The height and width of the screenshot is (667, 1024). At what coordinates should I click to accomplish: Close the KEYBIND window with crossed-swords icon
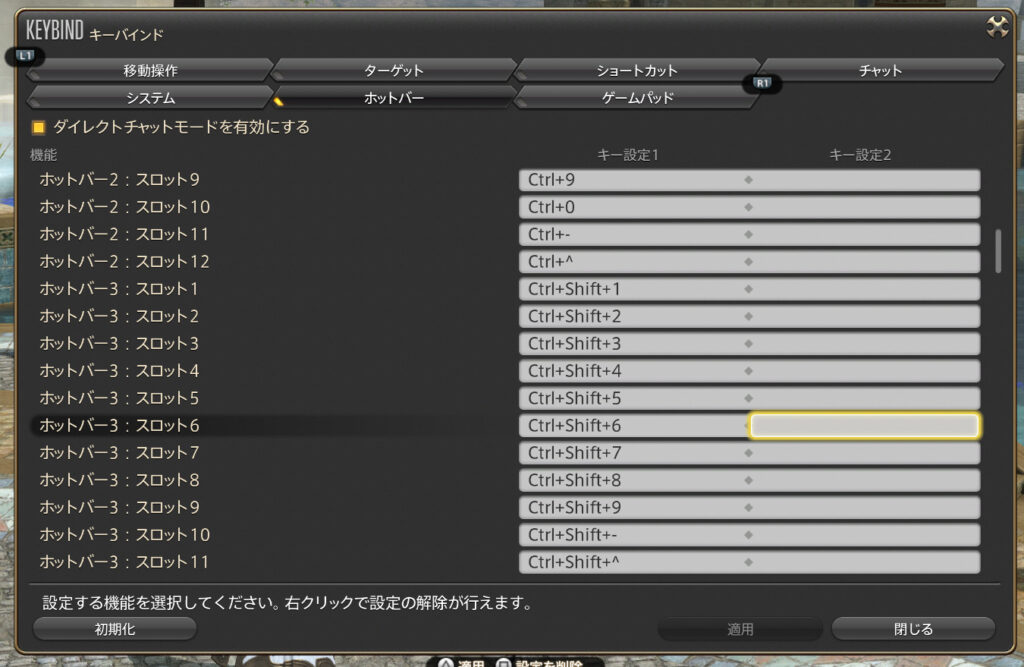pos(997,27)
